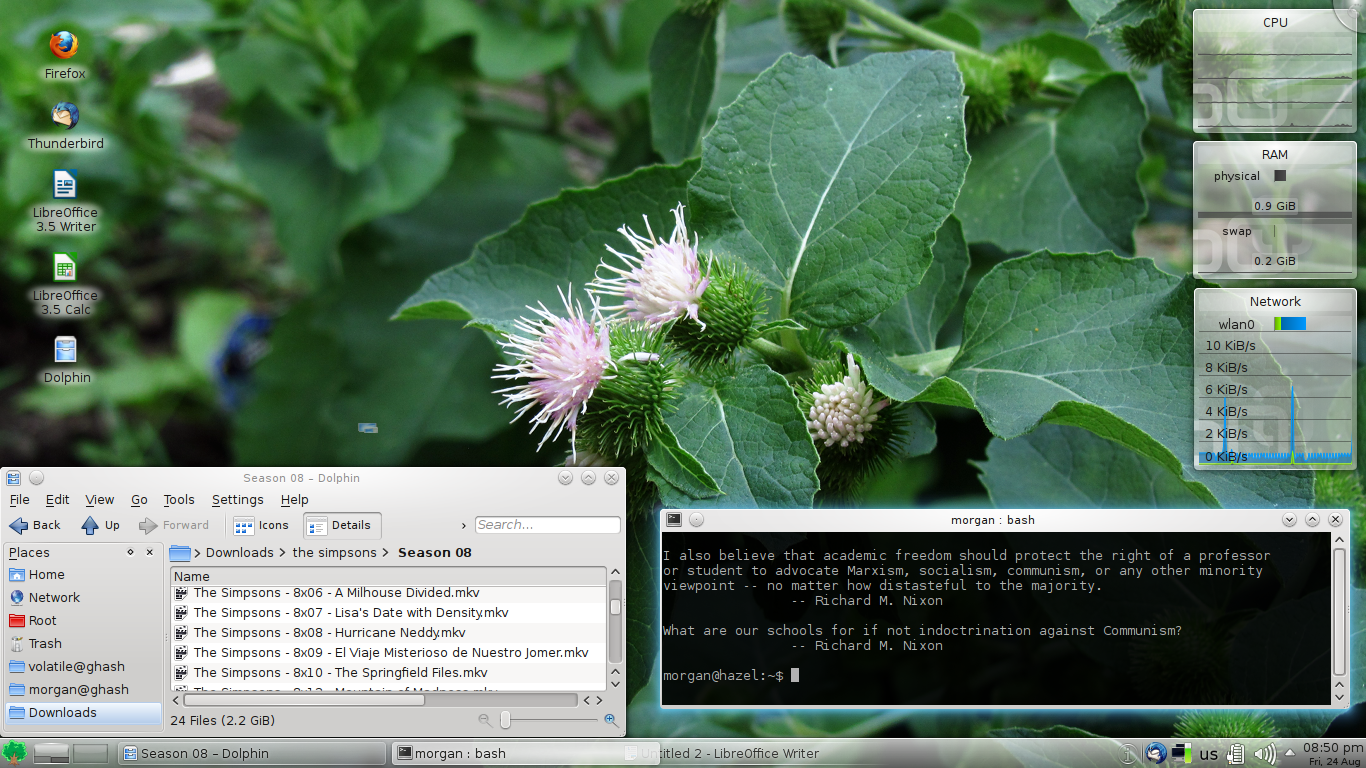Click Dolphin's vertical scrollbar handle
The width and height of the screenshot is (1366, 768).
click(x=616, y=606)
